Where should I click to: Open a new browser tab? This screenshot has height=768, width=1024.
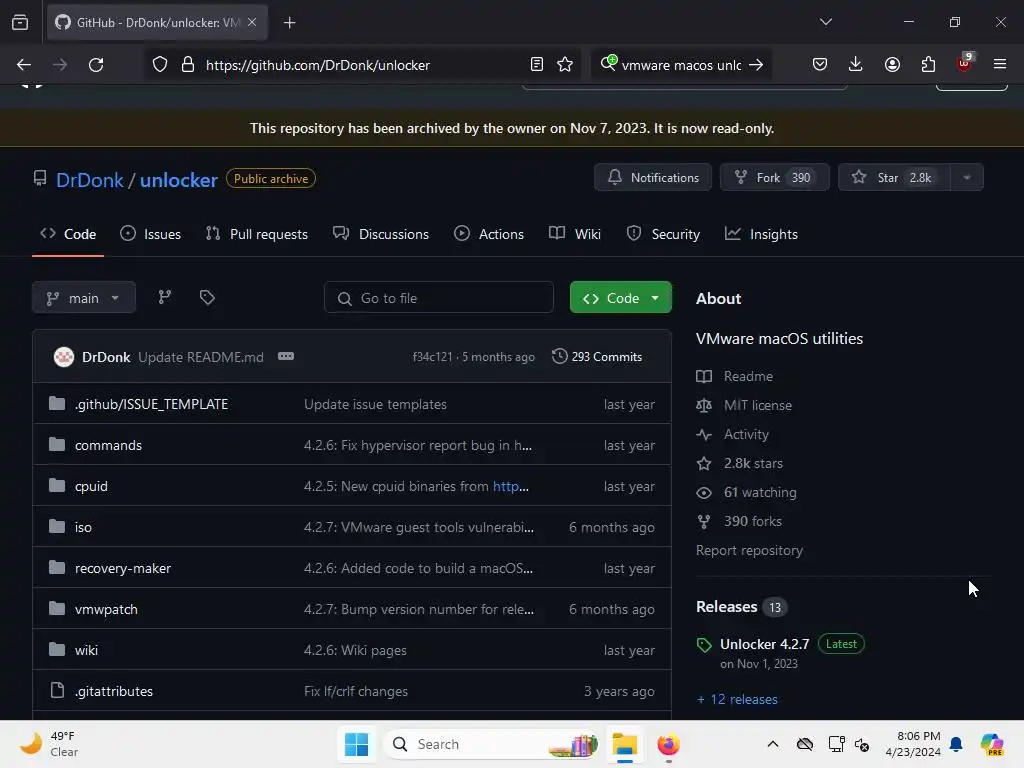[x=289, y=23]
